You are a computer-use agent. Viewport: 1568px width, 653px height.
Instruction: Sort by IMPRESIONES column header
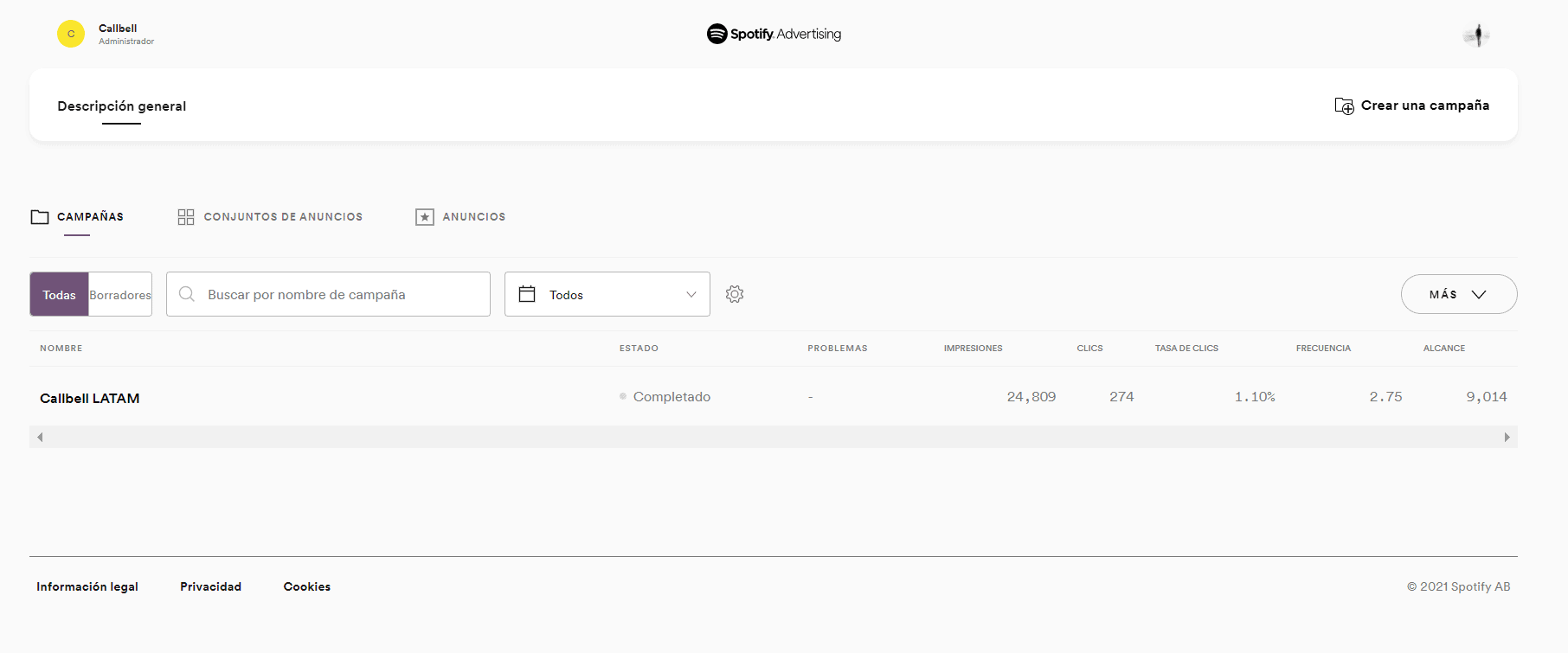974,349
